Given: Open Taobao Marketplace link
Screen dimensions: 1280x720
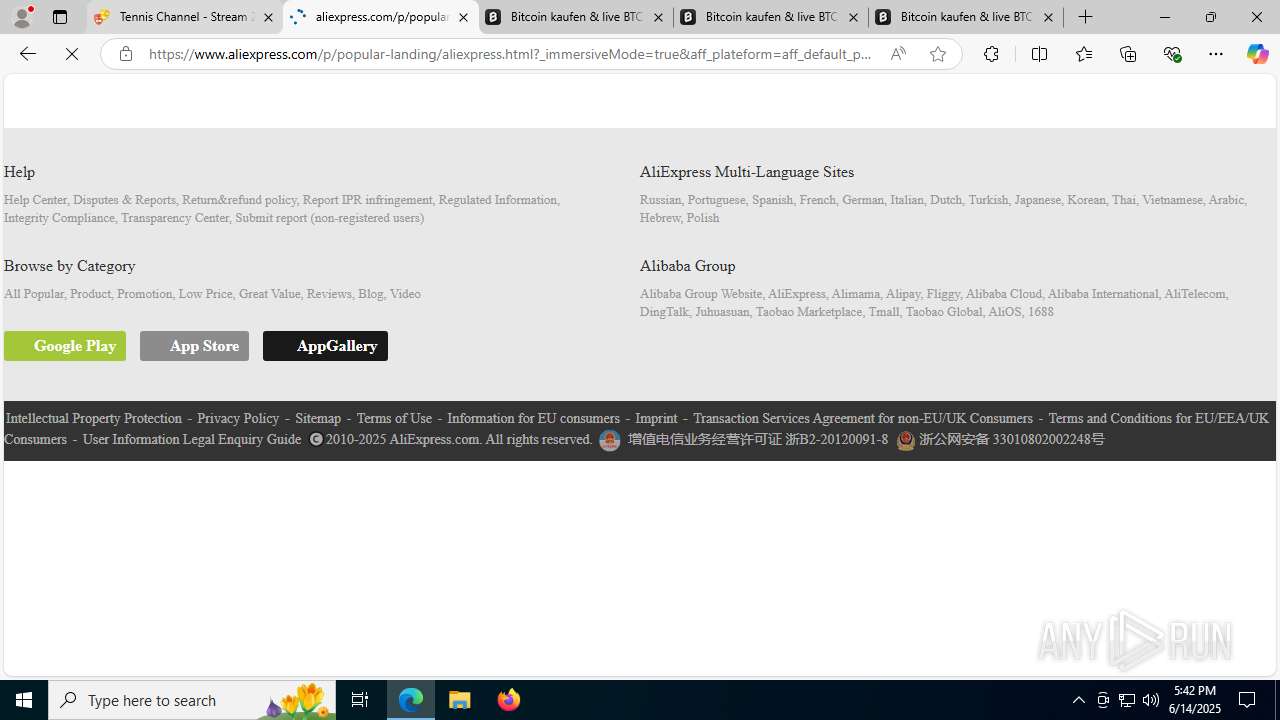Looking at the screenshot, I should click(808, 312).
